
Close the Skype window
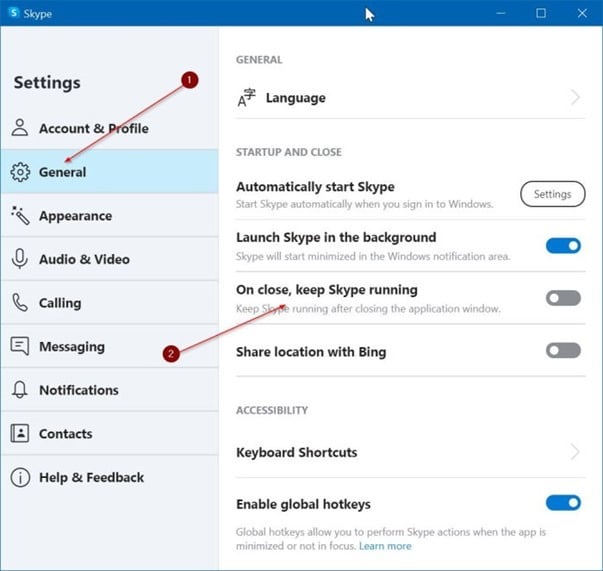tap(582, 13)
